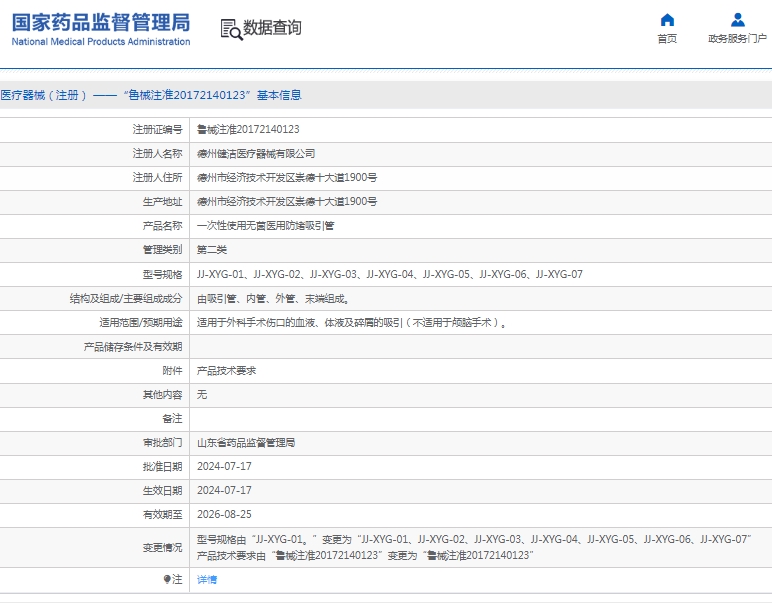772x603 pixels.
Task: Click the 有效期至 row label
Action: (162, 514)
